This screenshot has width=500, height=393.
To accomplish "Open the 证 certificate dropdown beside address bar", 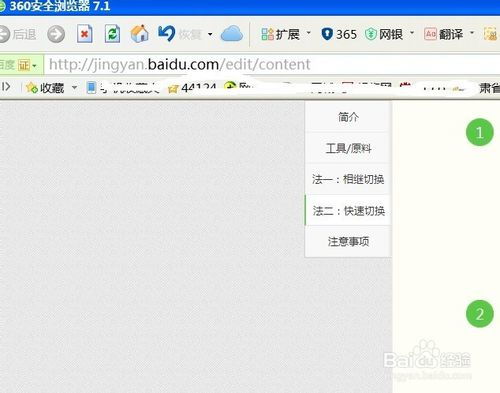I will (27, 65).
